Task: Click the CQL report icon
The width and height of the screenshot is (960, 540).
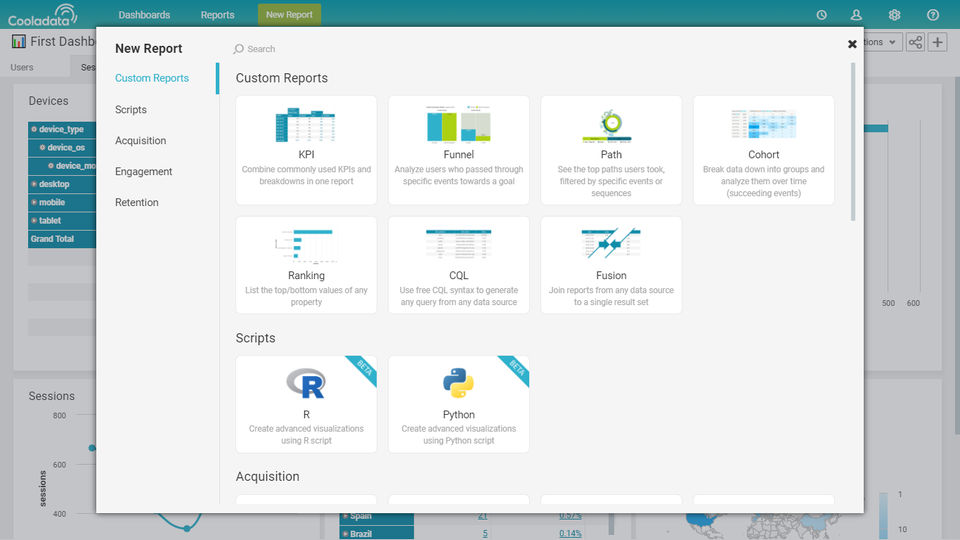Action: [459, 244]
